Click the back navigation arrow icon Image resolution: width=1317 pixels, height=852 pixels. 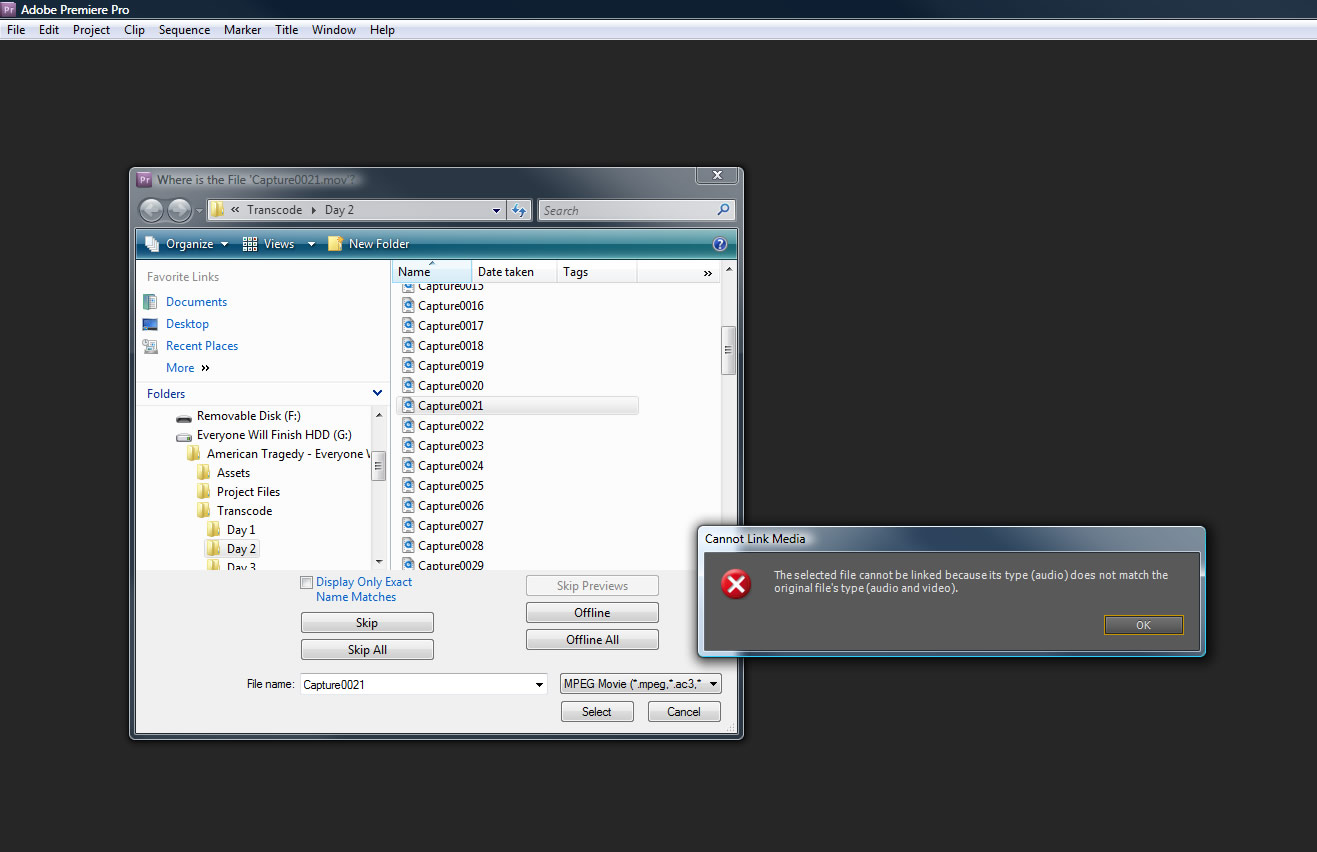pyautogui.click(x=151, y=210)
